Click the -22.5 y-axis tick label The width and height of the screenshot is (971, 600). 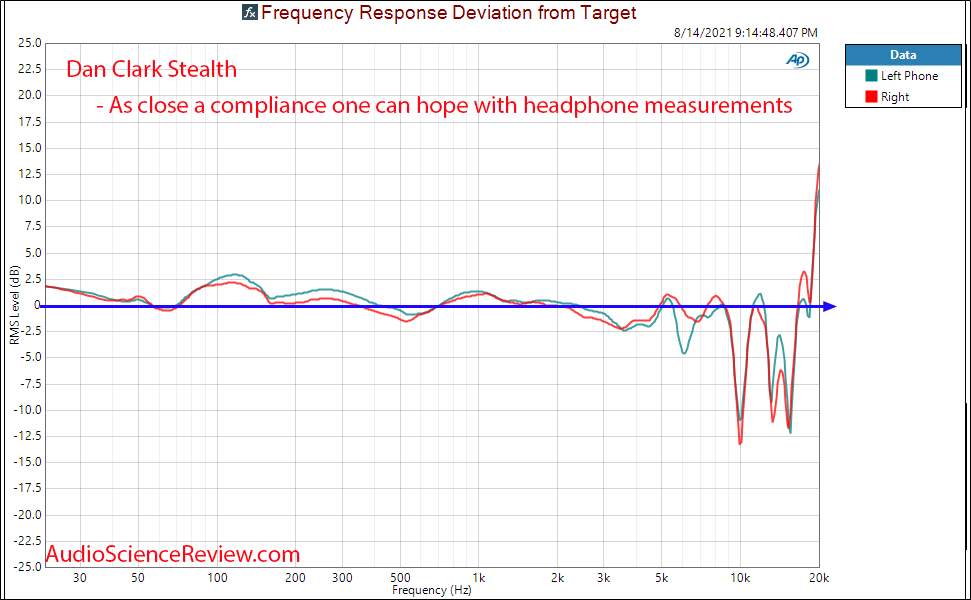pos(28,541)
